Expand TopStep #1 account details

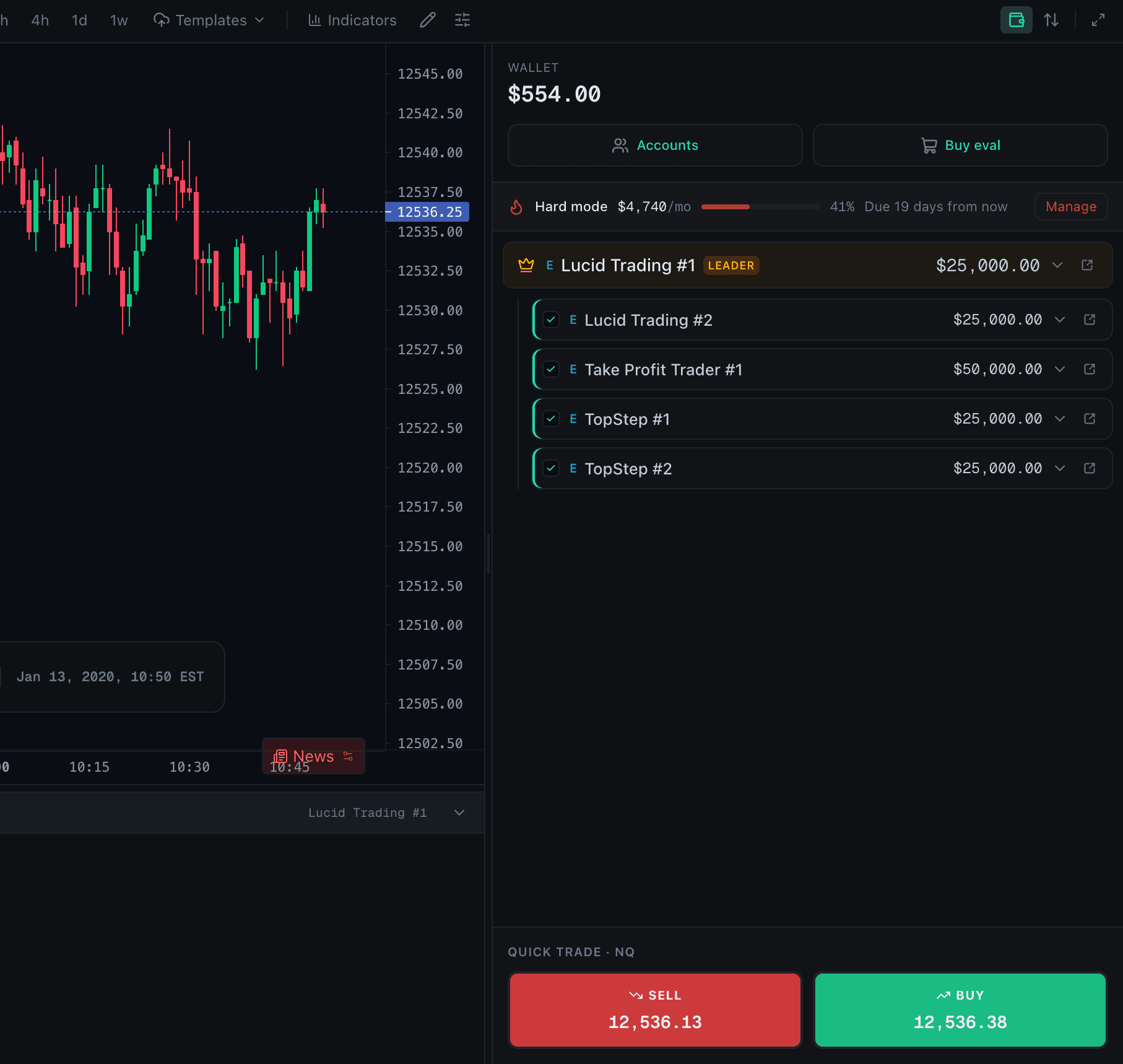pos(1060,419)
